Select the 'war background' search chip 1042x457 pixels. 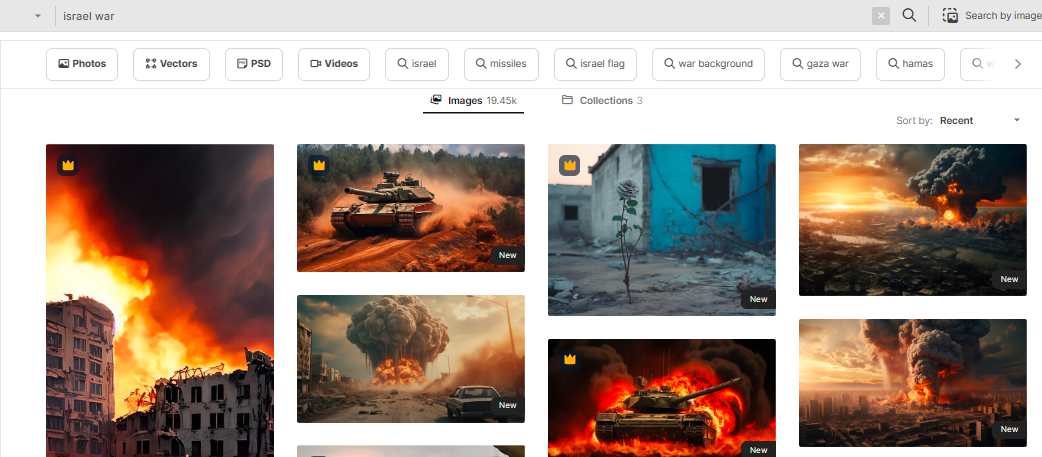(708, 64)
